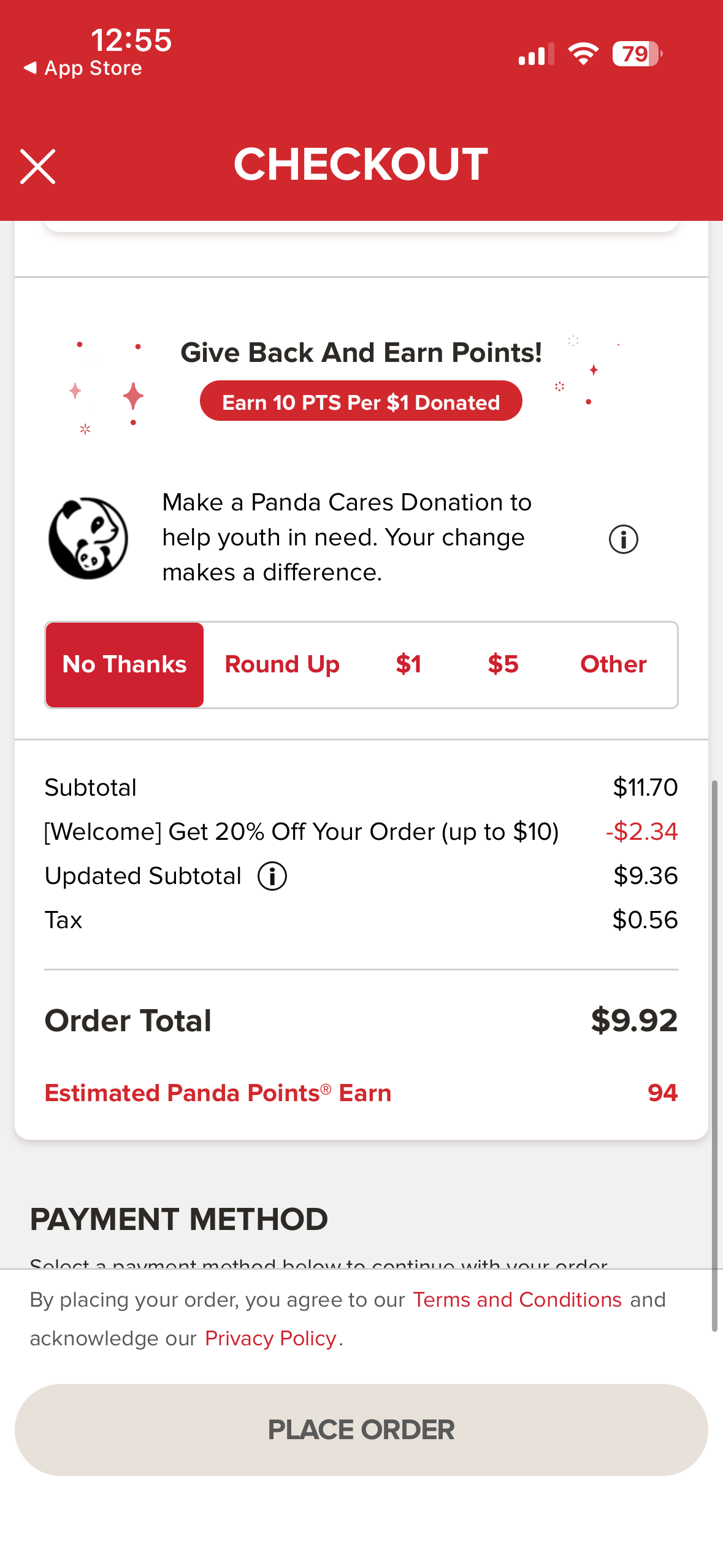Open the Terms and Conditions link
The width and height of the screenshot is (723, 1568).
[x=517, y=1299]
